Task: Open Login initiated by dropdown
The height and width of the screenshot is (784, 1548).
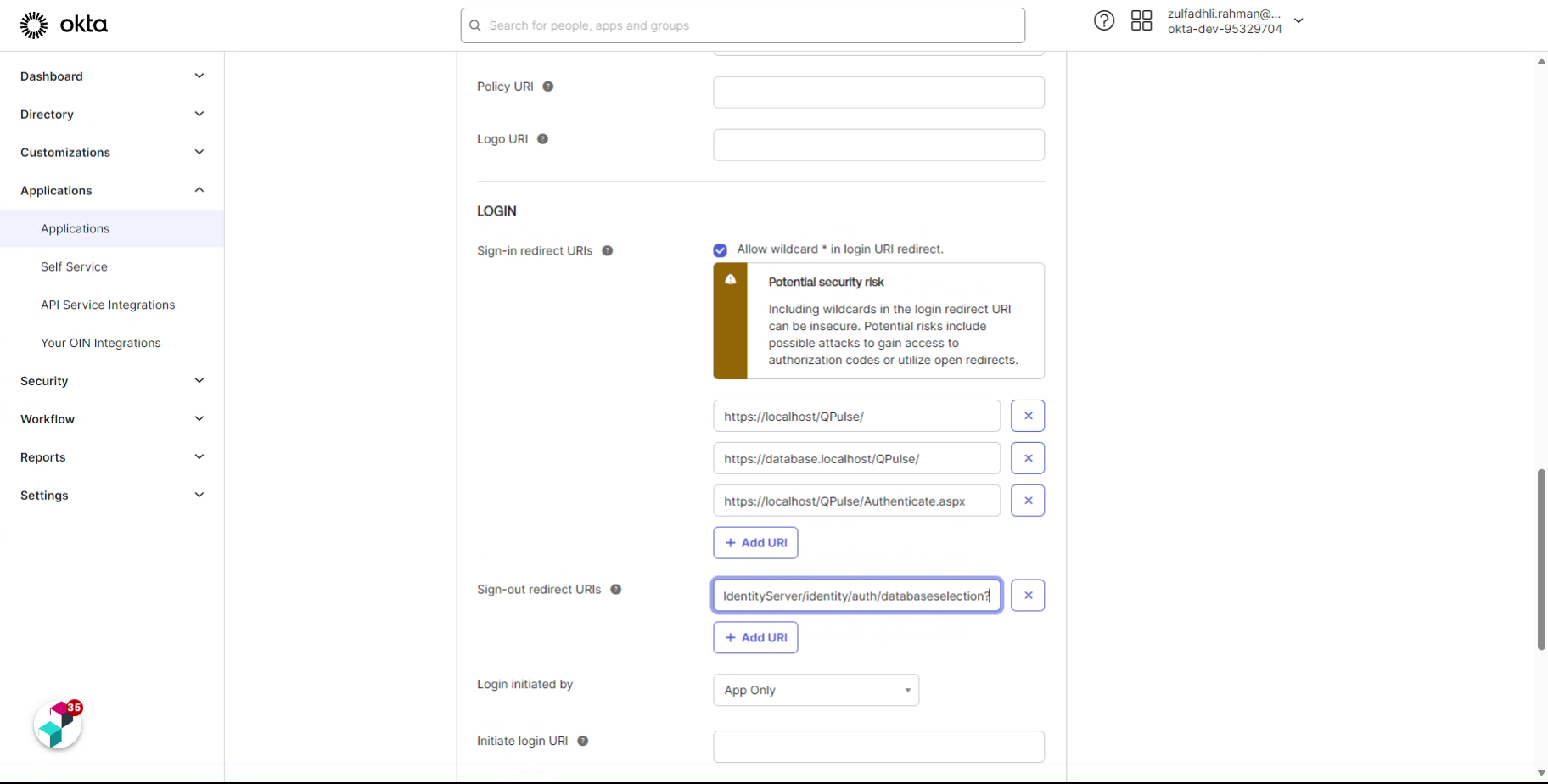Action: (x=816, y=690)
